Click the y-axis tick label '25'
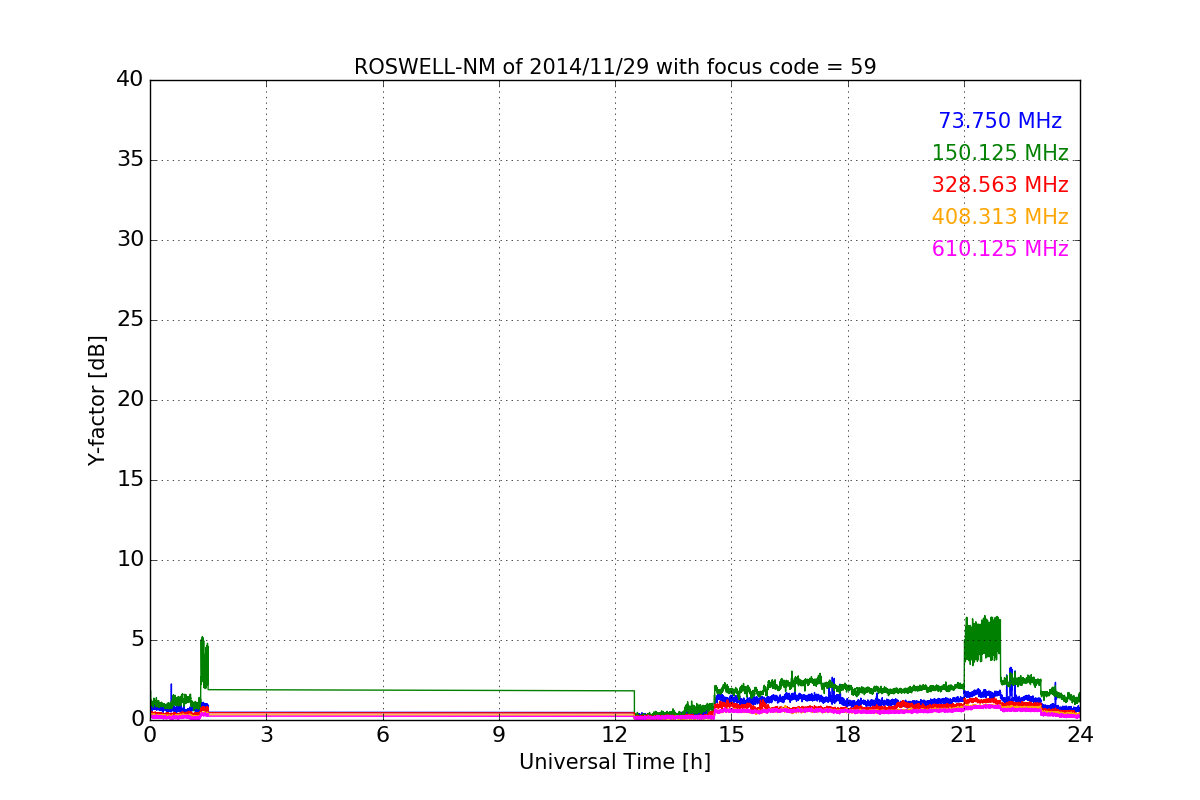This screenshot has height=800, width=1200. [x=130, y=320]
